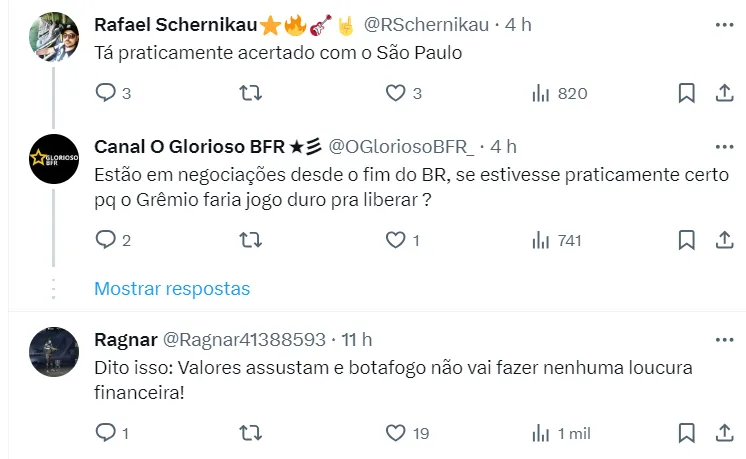The image size is (746, 459).
Task: Bookmark Rafael Schernikau's tweet
Action: [x=686, y=93]
